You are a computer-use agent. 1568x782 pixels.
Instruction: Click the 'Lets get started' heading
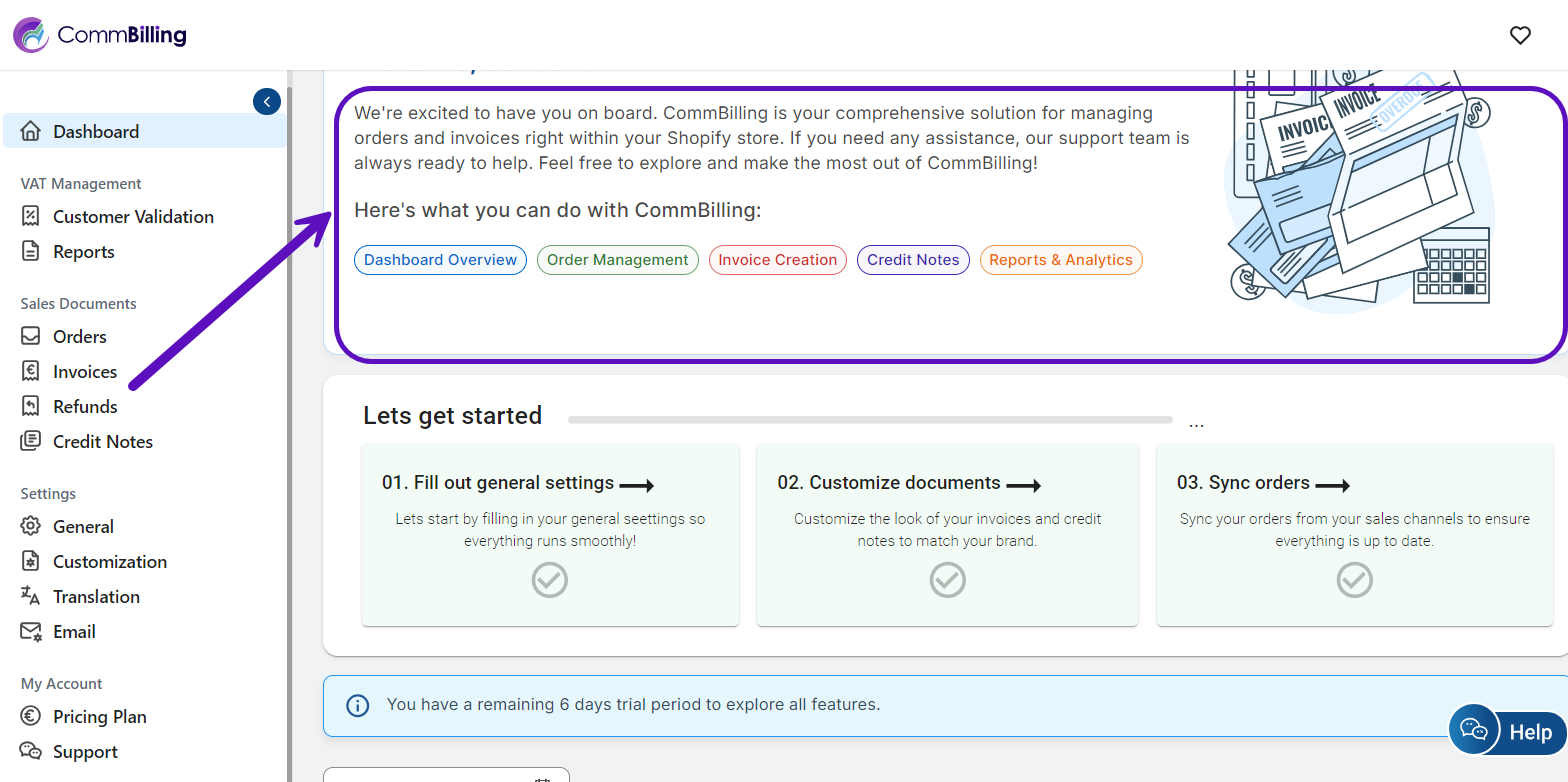pyautogui.click(x=453, y=415)
